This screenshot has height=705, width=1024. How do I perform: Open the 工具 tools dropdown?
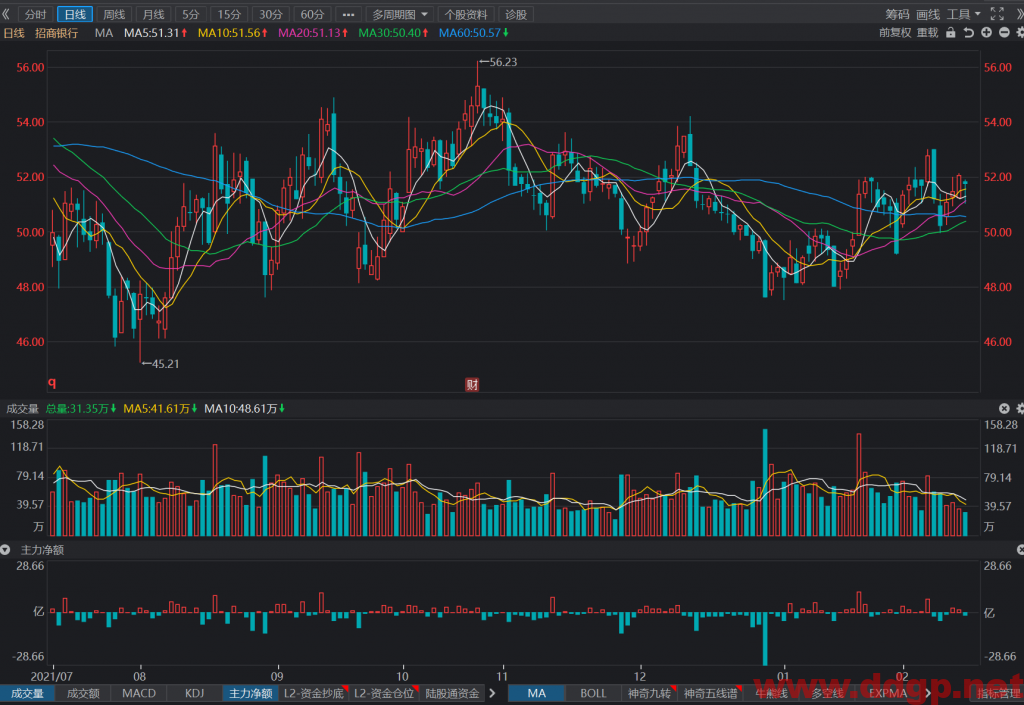coord(964,14)
